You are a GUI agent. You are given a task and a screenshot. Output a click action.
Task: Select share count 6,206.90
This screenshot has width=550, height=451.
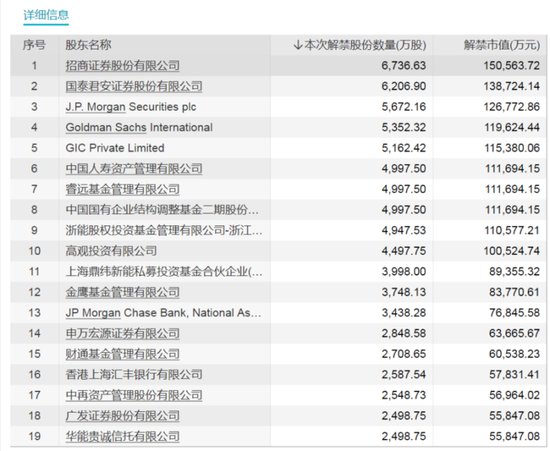(404, 86)
